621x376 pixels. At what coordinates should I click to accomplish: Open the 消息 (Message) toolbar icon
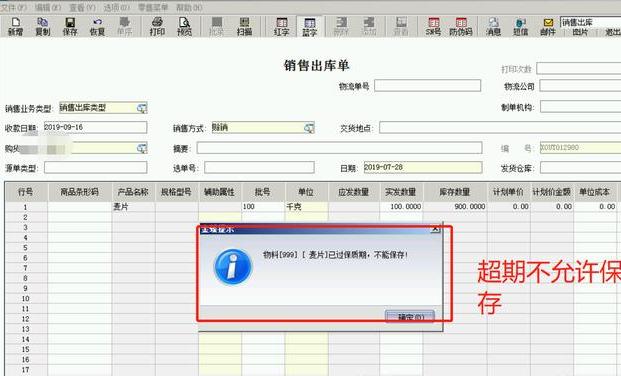tap(493, 27)
